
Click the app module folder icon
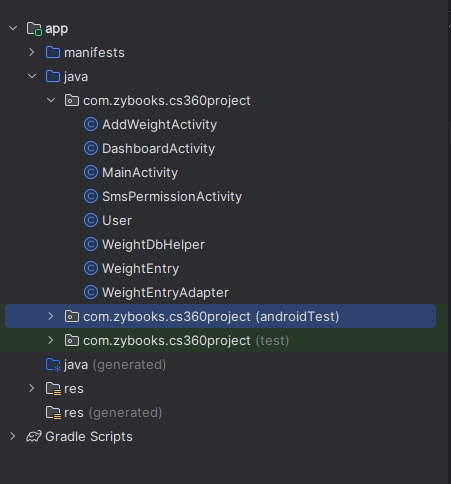(34, 29)
